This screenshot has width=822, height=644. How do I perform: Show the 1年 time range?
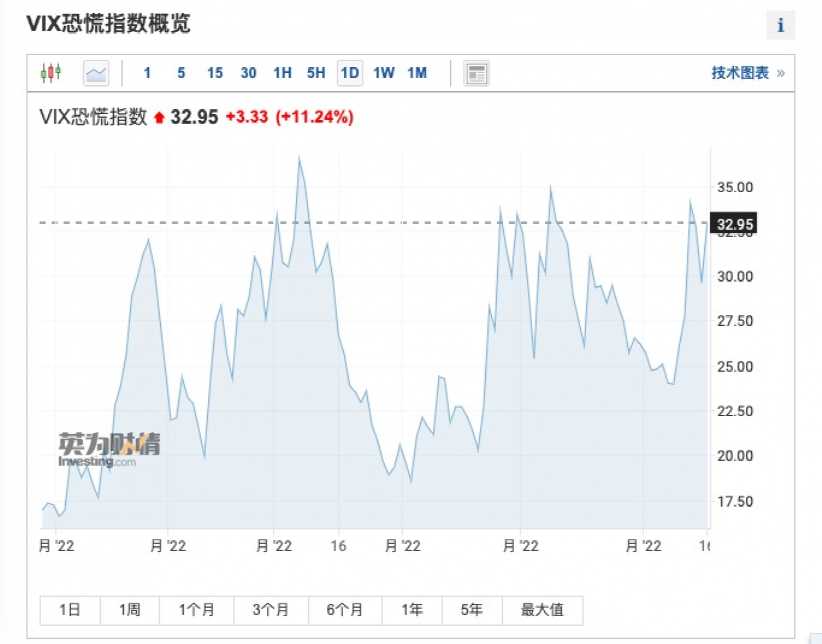coord(411,610)
